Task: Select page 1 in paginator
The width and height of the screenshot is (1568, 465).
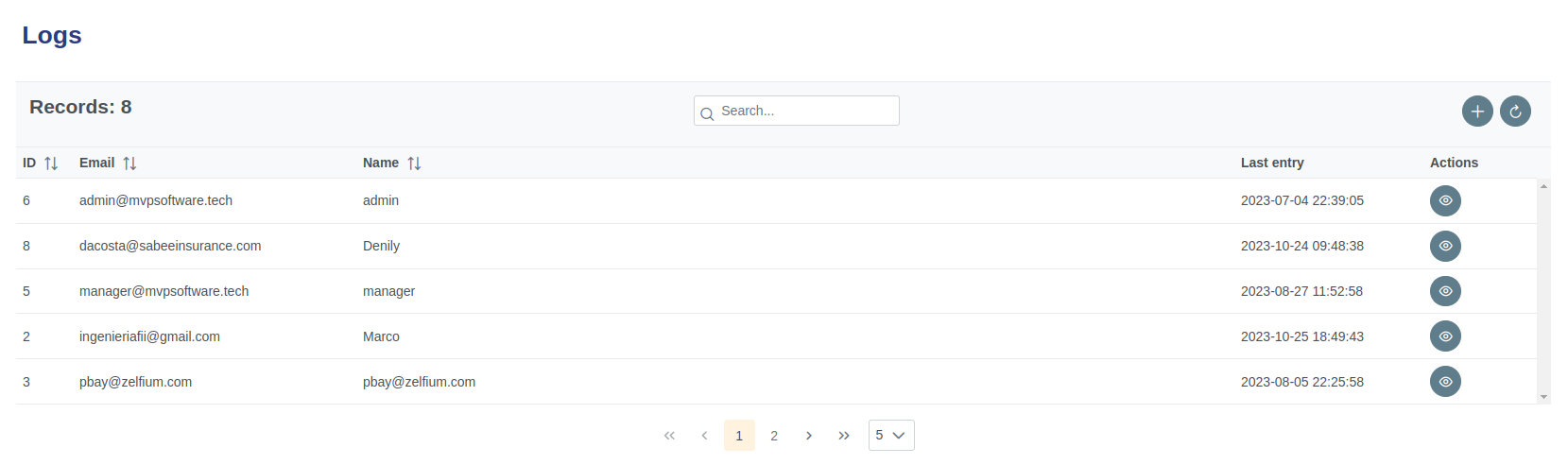Action: click(739, 436)
